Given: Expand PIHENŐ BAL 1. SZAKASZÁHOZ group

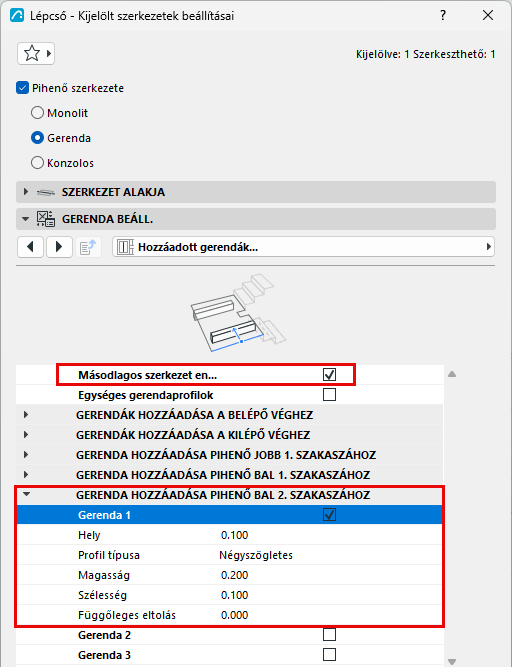Looking at the screenshot, I should [x=26, y=475].
